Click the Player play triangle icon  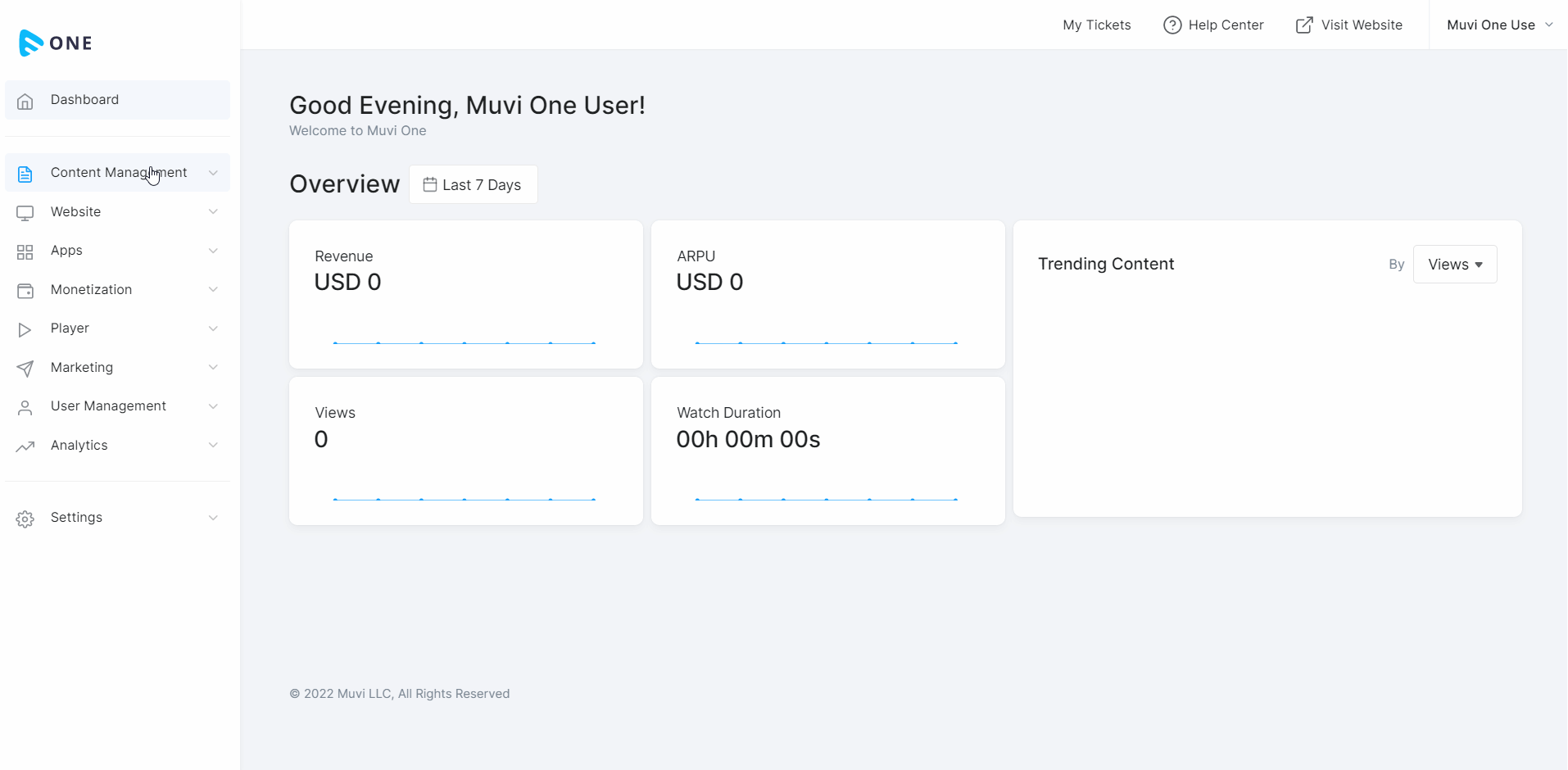click(25, 329)
